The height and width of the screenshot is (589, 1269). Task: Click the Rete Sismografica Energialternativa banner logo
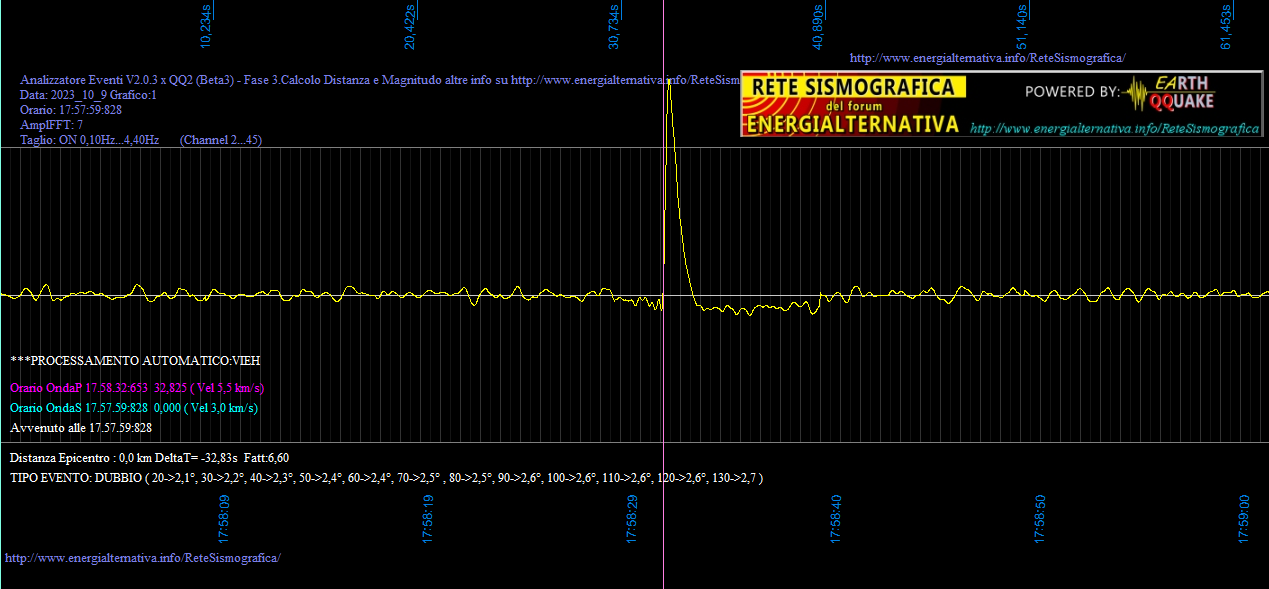click(853, 104)
